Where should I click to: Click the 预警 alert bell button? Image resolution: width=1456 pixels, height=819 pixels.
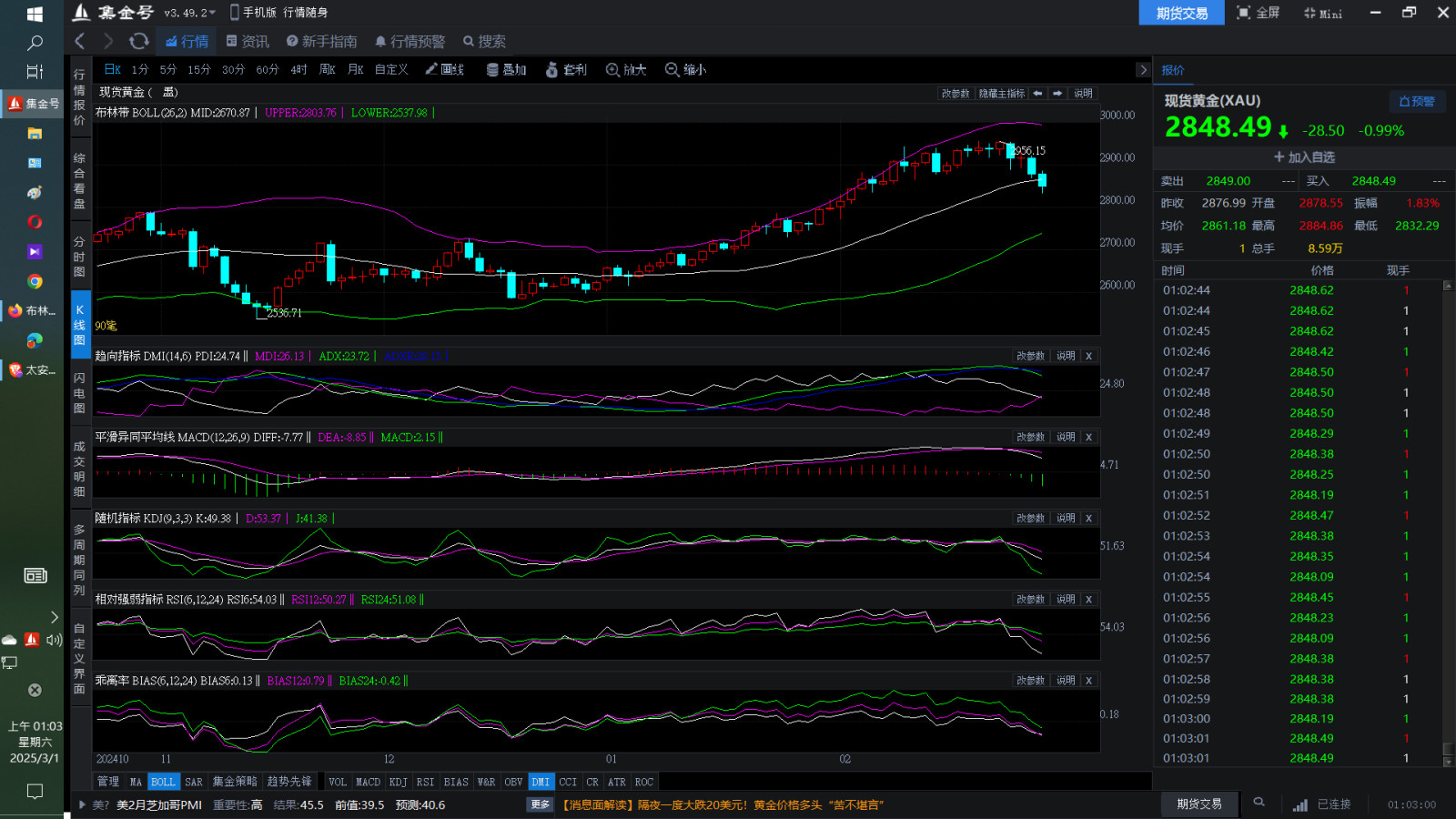(x=1416, y=101)
